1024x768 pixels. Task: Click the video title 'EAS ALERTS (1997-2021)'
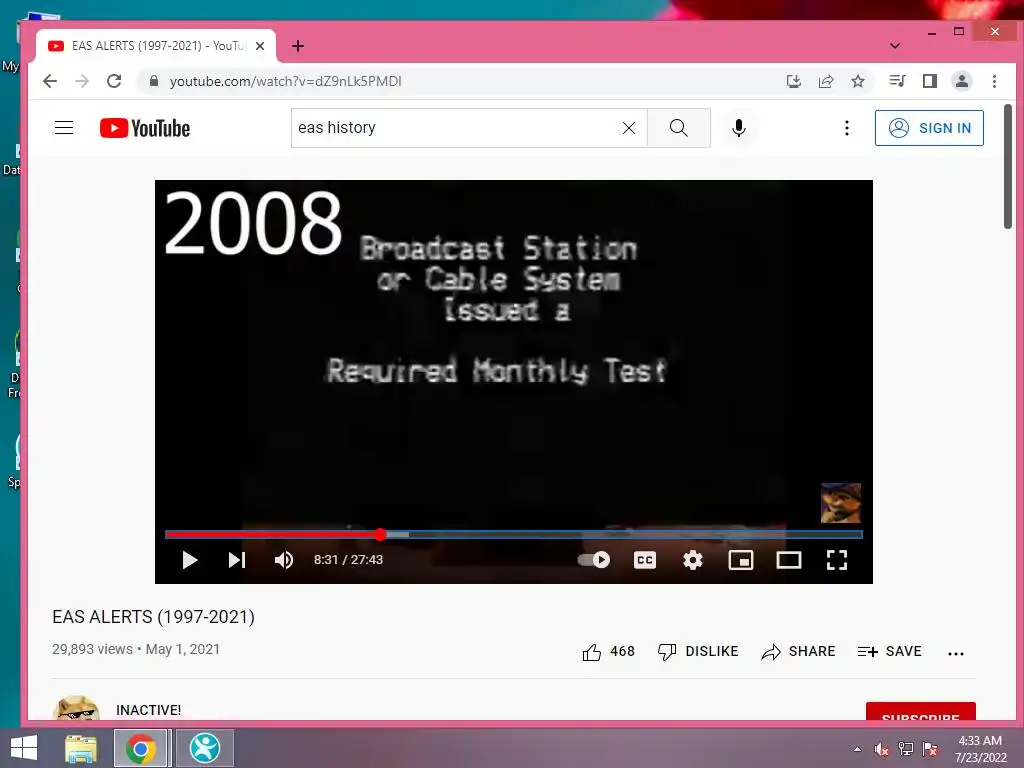pos(153,616)
